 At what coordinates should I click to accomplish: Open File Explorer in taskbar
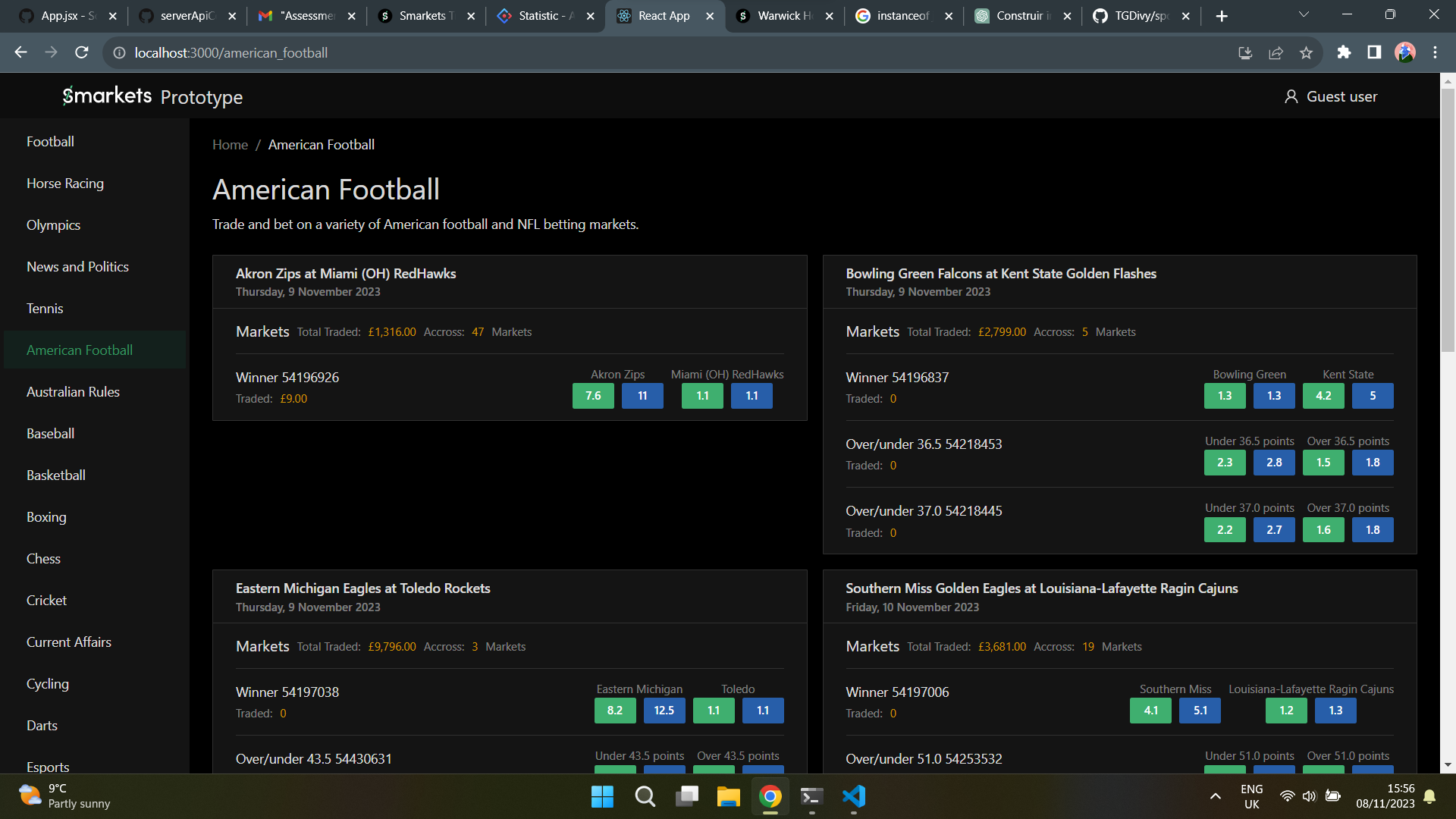pyautogui.click(x=728, y=796)
